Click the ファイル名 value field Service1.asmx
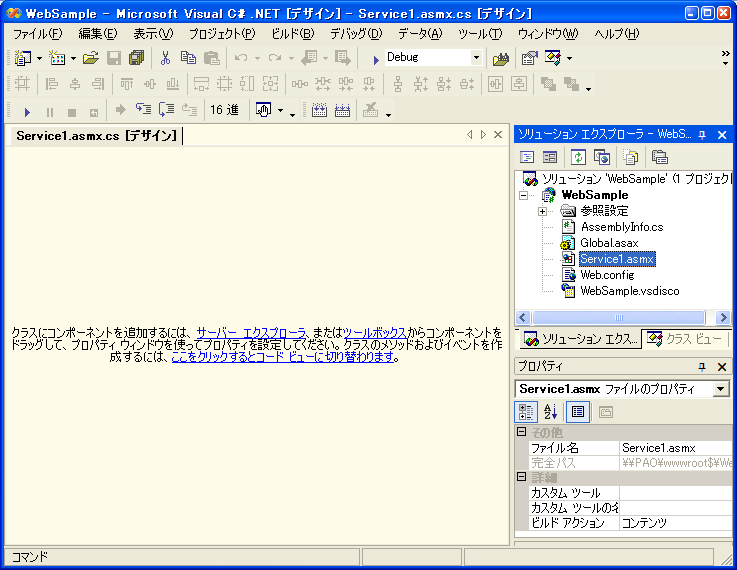The image size is (737, 570). pos(675,448)
